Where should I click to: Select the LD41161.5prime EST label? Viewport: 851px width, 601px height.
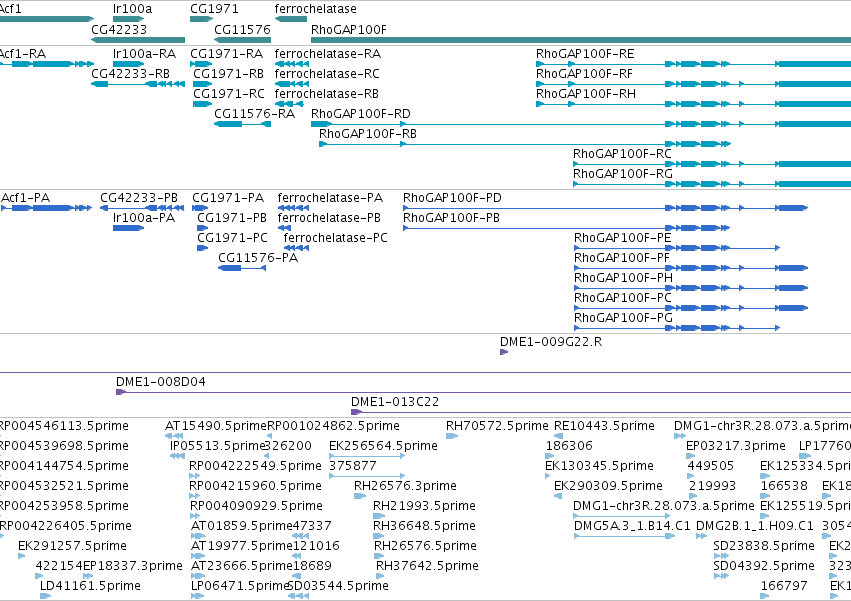pos(90,587)
